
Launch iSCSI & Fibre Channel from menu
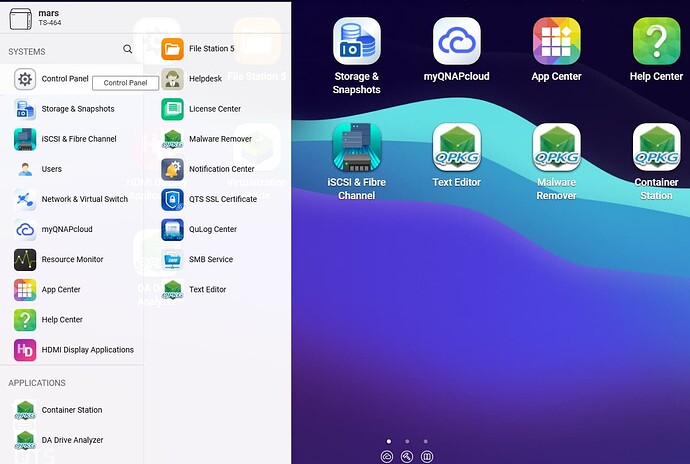[65, 139]
